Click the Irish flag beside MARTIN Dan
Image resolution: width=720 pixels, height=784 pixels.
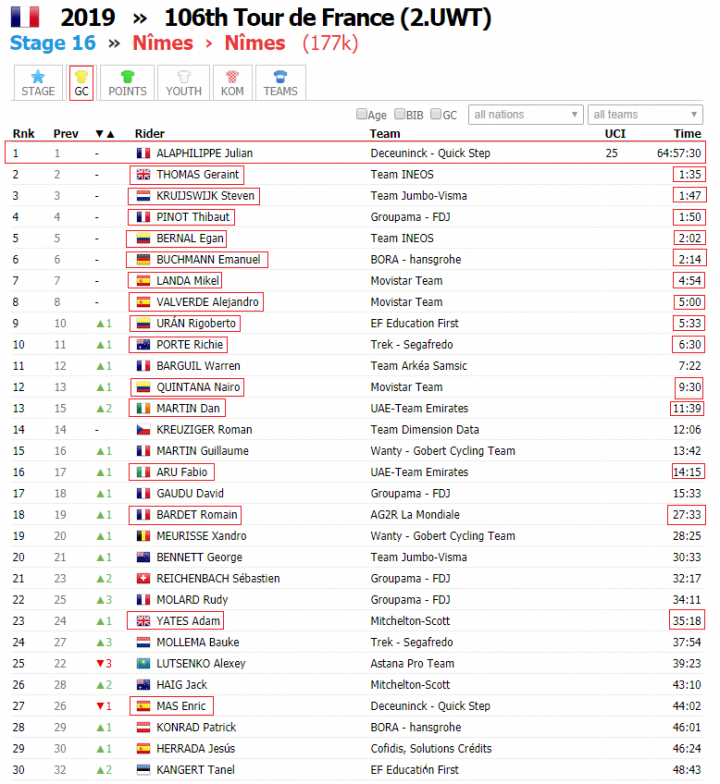tap(144, 408)
